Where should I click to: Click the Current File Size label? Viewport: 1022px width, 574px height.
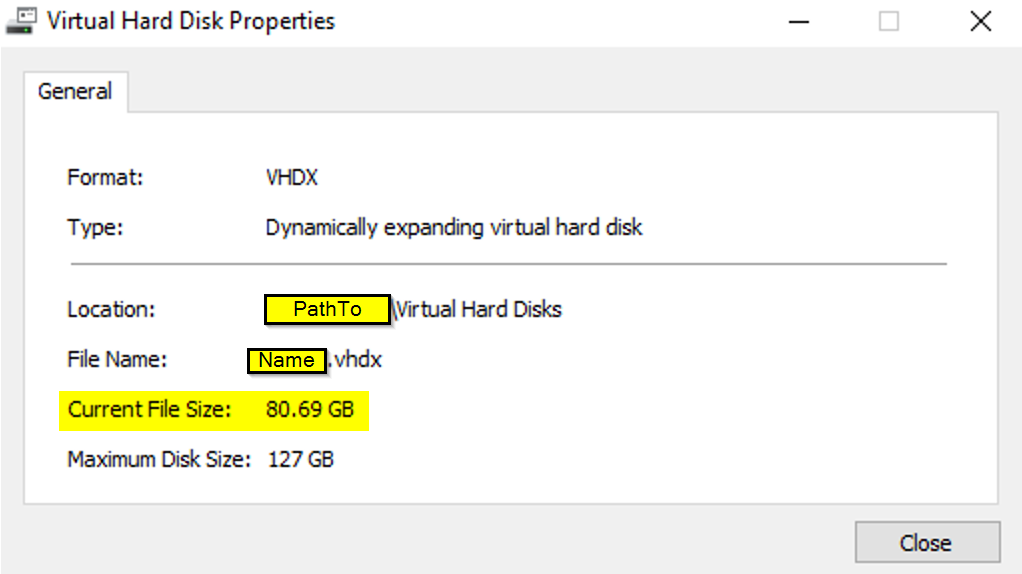tap(149, 410)
